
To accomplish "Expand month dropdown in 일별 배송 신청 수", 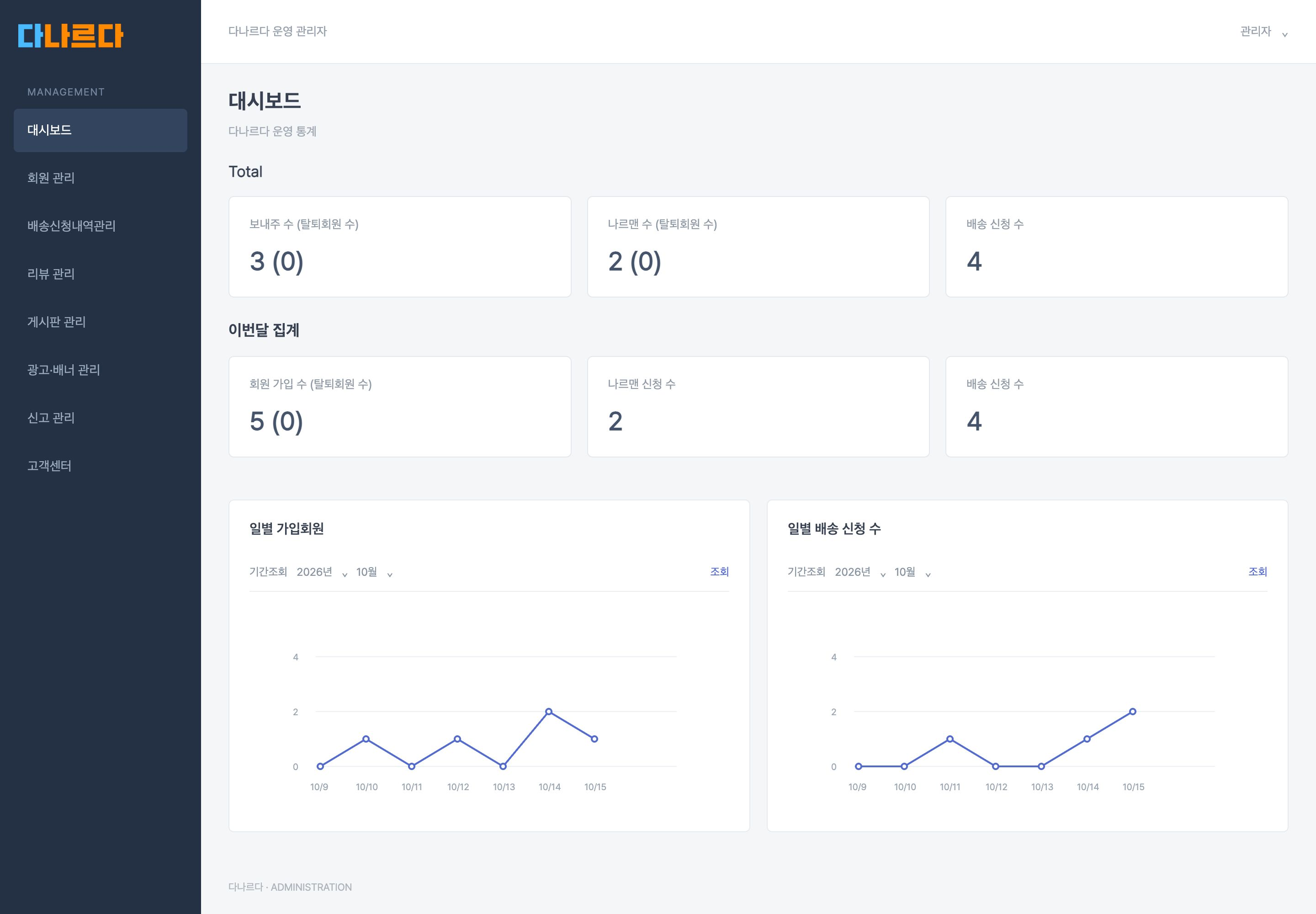I will 912,572.
